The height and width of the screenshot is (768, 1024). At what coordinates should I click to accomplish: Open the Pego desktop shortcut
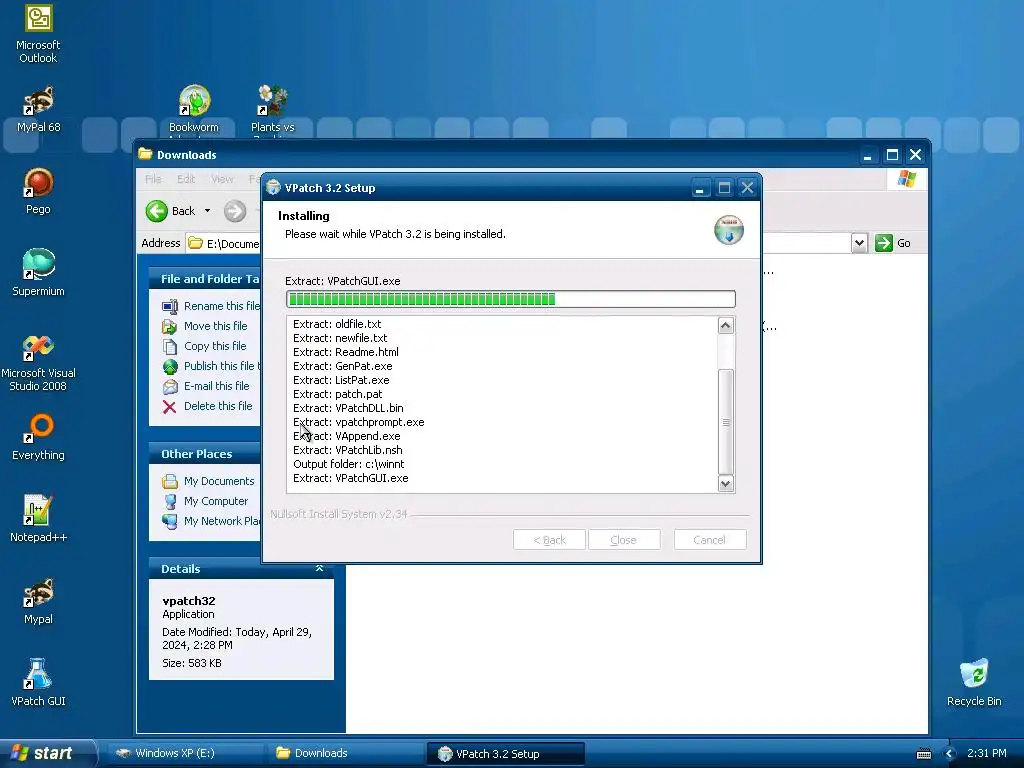point(38,191)
